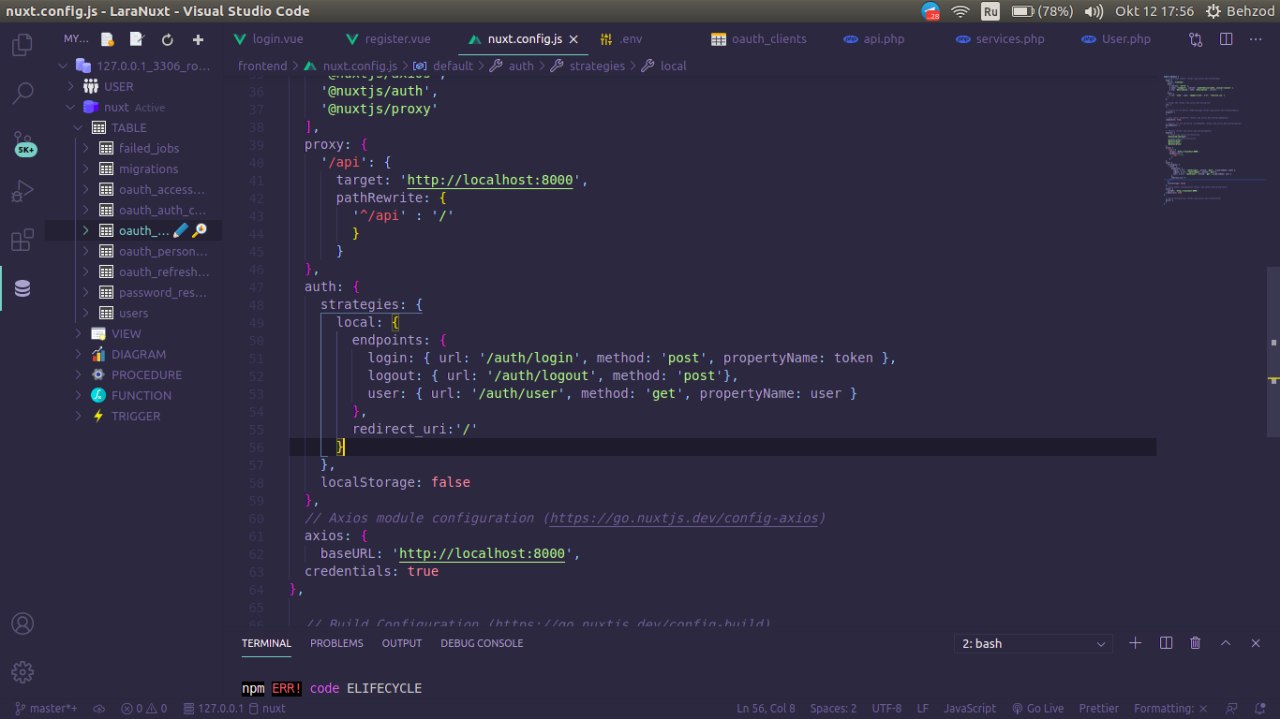This screenshot has height=719, width=1280.
Task: Open the Behzod system session menu
Action: point(1241,11)
